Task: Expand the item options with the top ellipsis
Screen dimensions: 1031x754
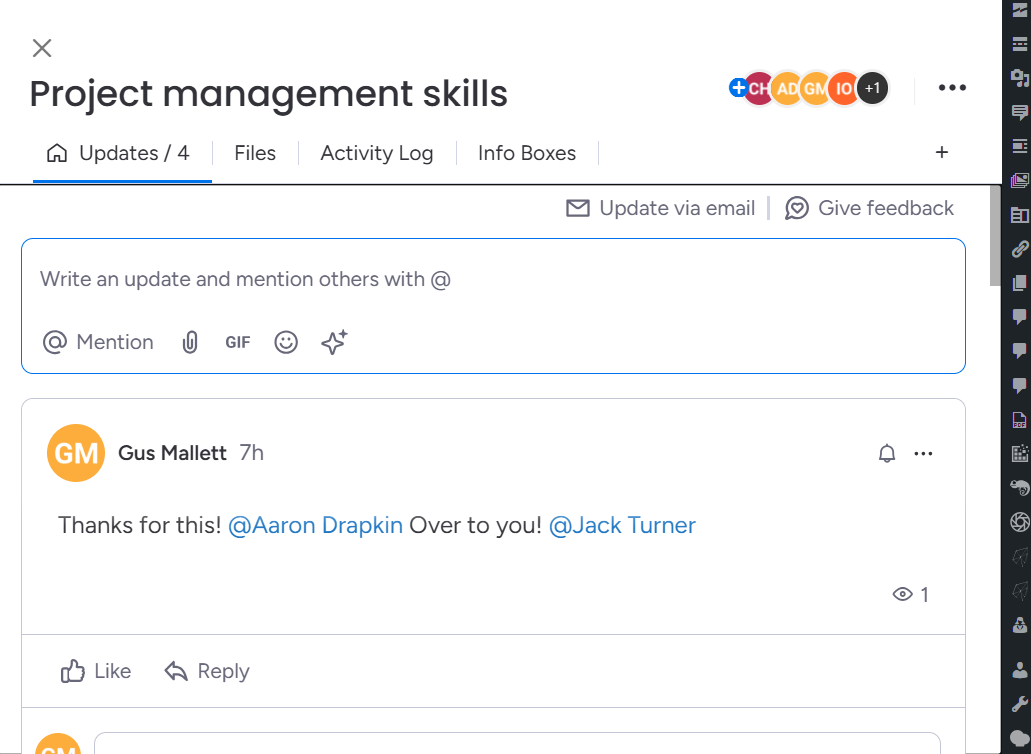Action: click(x=951, y=88)
